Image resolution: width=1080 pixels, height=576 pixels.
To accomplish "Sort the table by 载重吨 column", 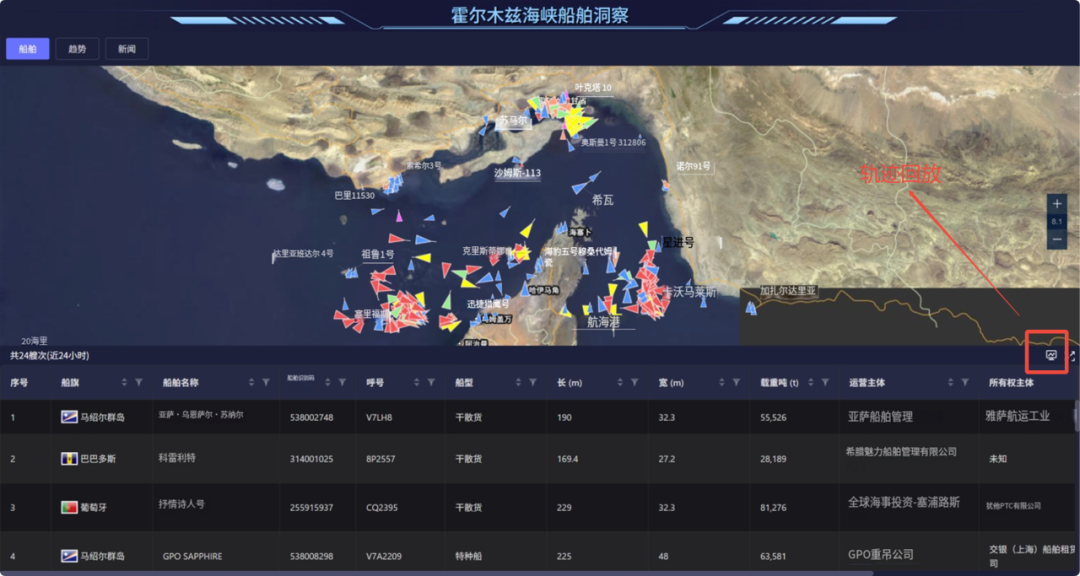I will [x=811, y=382].
